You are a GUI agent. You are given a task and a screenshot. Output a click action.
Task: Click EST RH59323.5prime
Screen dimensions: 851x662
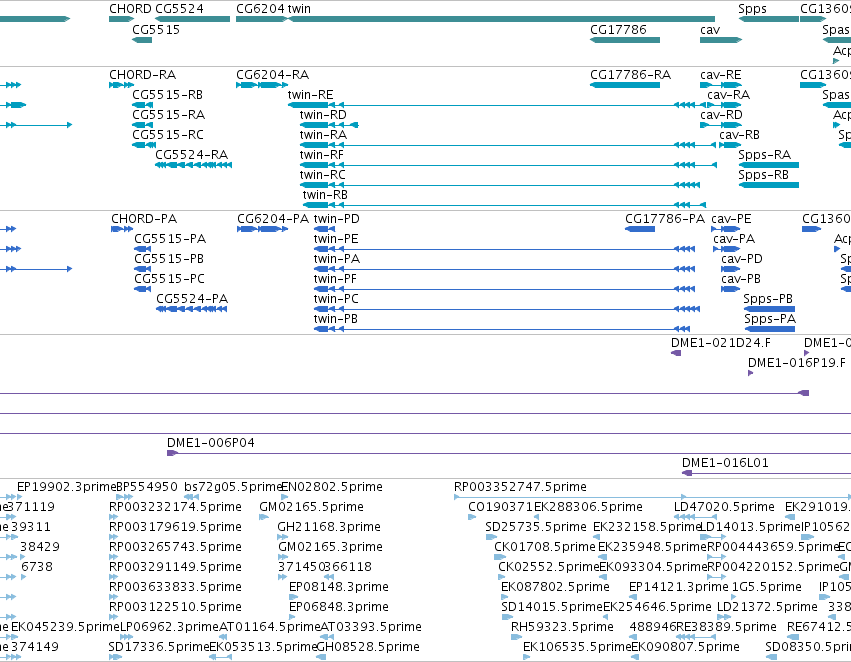562,627
